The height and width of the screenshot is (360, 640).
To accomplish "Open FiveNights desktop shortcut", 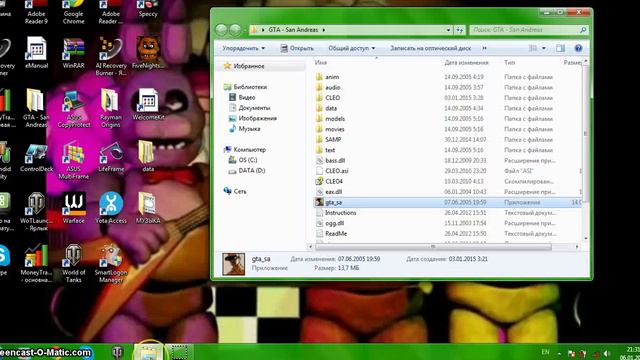I will click(148, 53).
